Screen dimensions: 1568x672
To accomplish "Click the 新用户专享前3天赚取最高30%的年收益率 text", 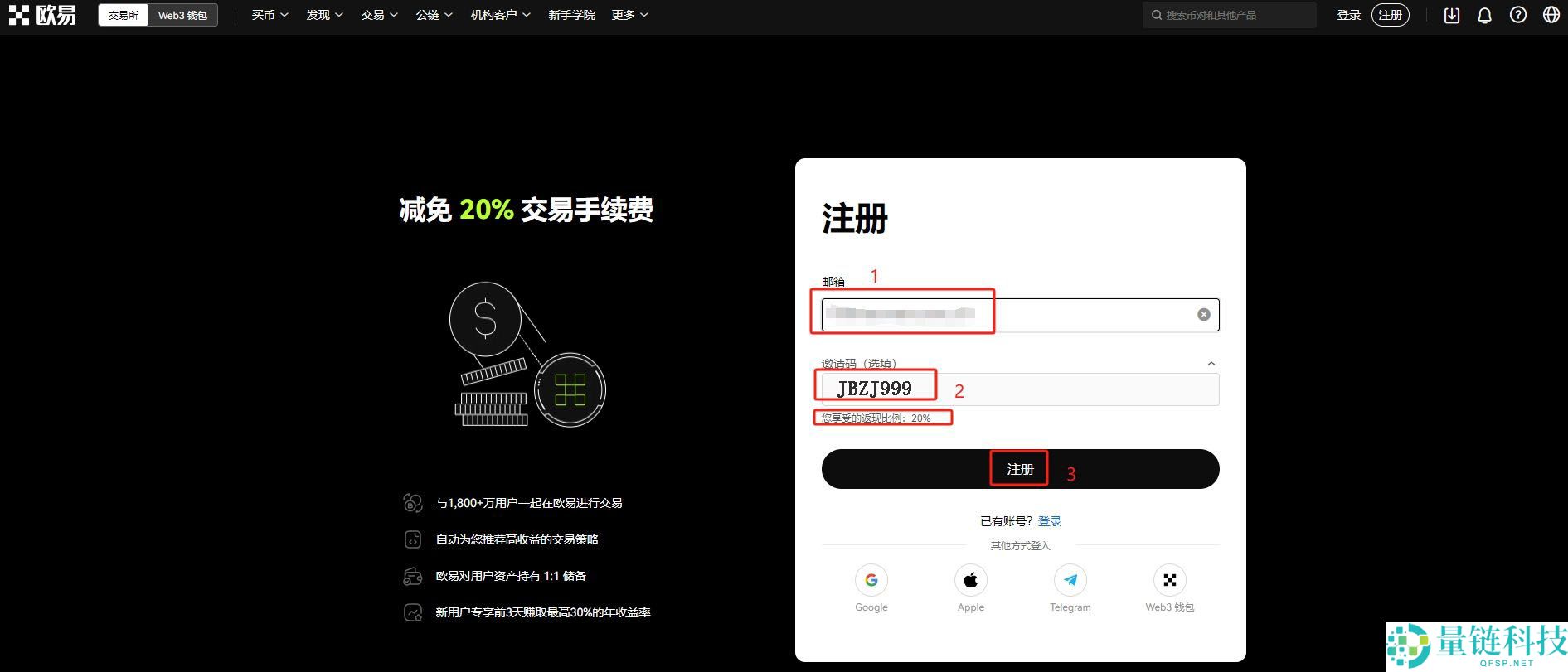I will click(x=543, y=612).
